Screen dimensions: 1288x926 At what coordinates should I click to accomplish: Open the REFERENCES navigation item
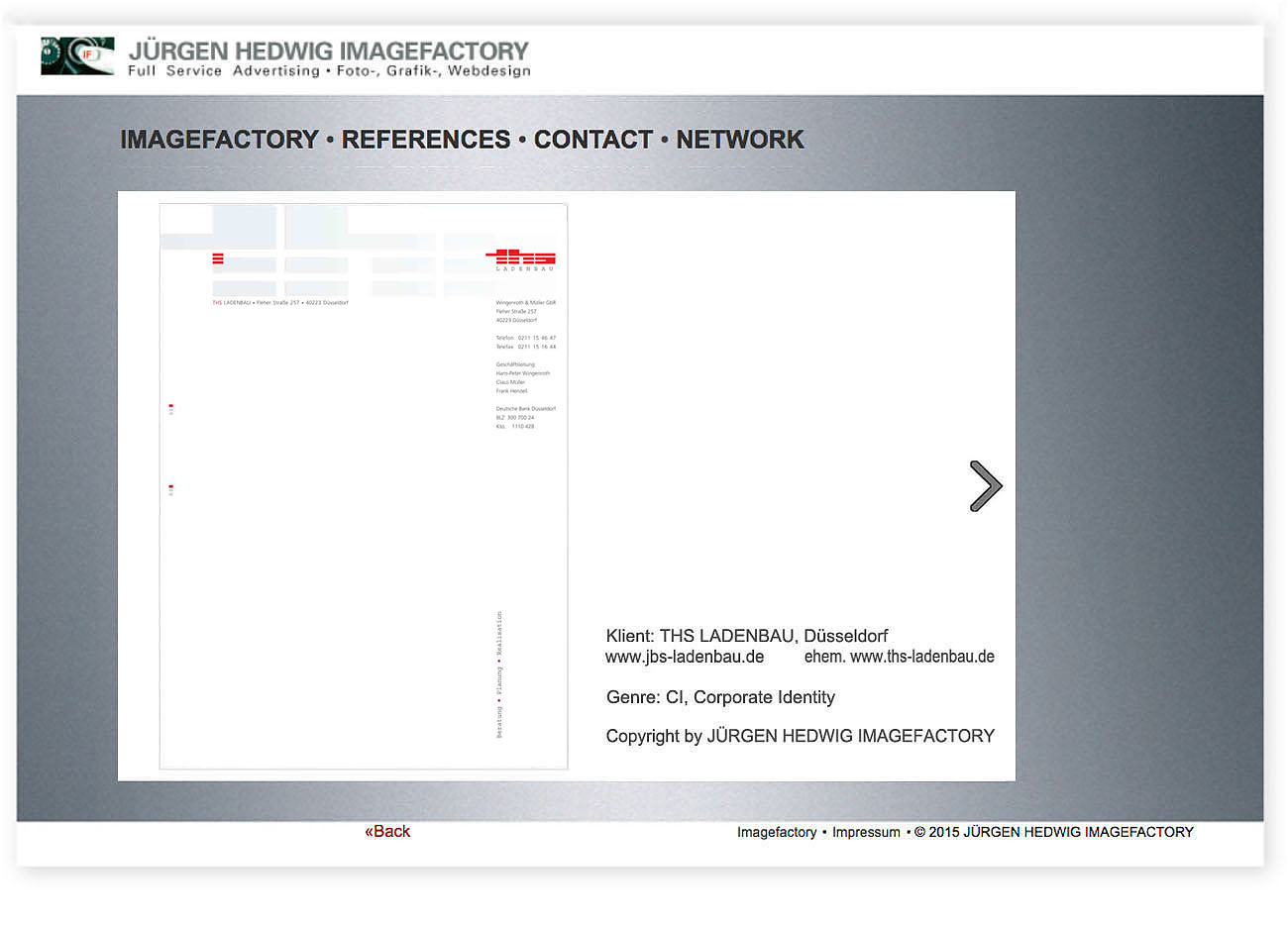(426, 140)
